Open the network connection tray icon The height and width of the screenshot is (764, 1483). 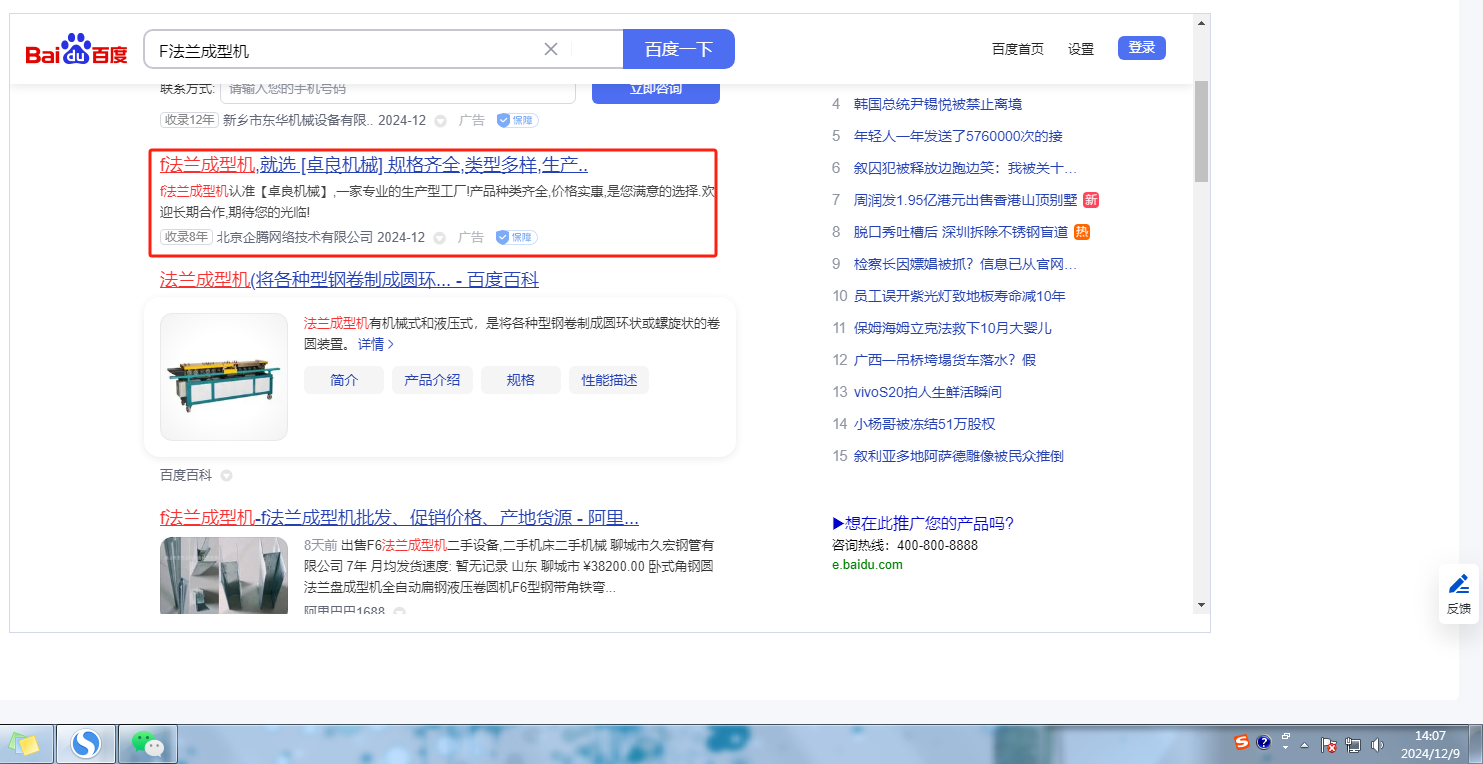[1353, 744]
